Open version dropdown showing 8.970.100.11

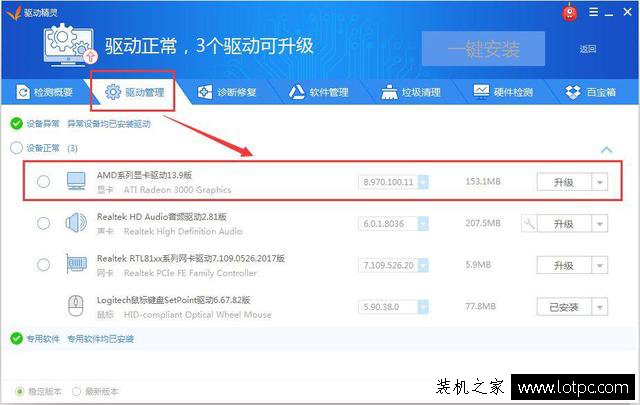click(423, 182)
